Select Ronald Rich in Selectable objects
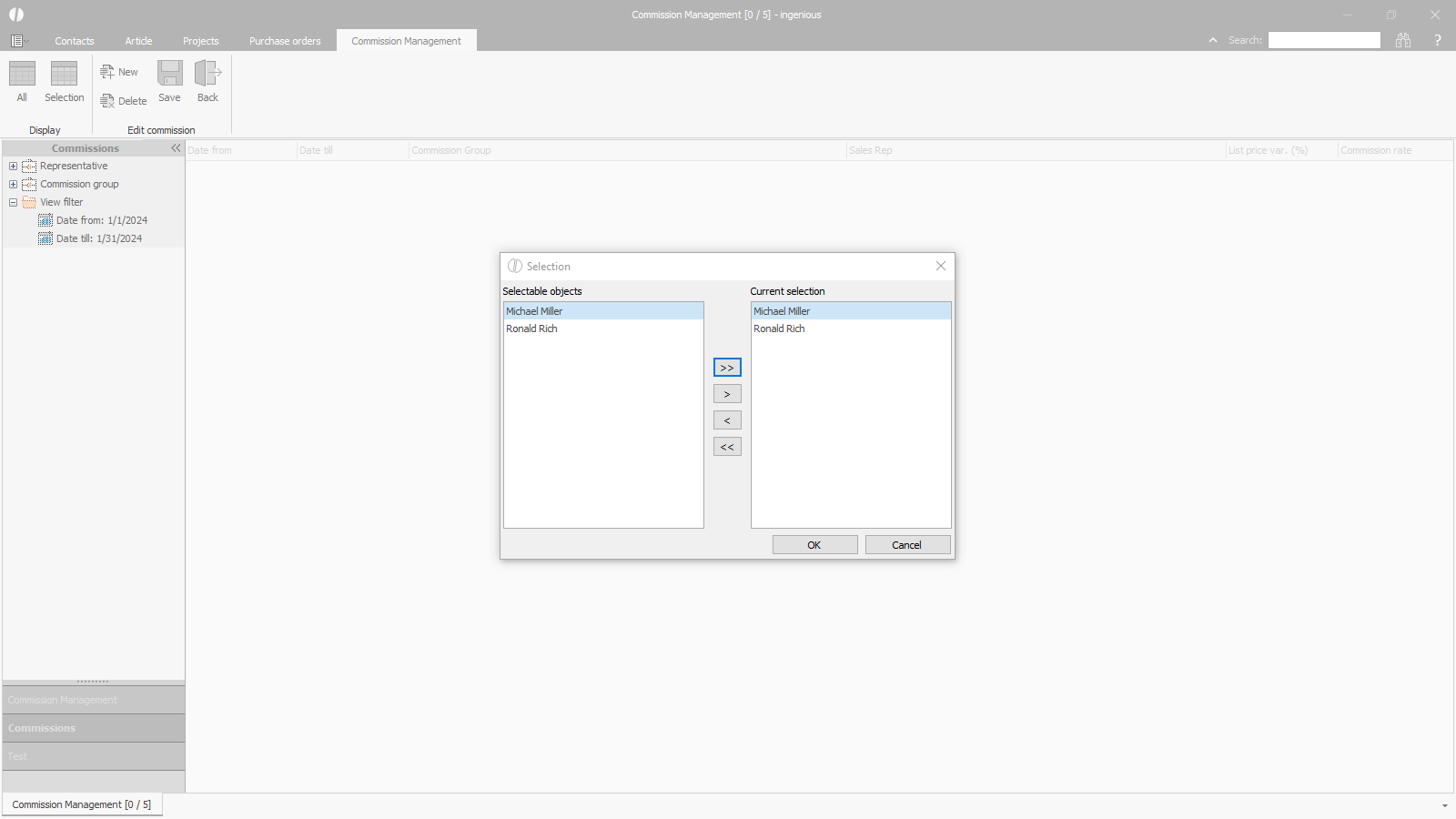The width and height of the screenshot is (1456, 819). (532, 329)
